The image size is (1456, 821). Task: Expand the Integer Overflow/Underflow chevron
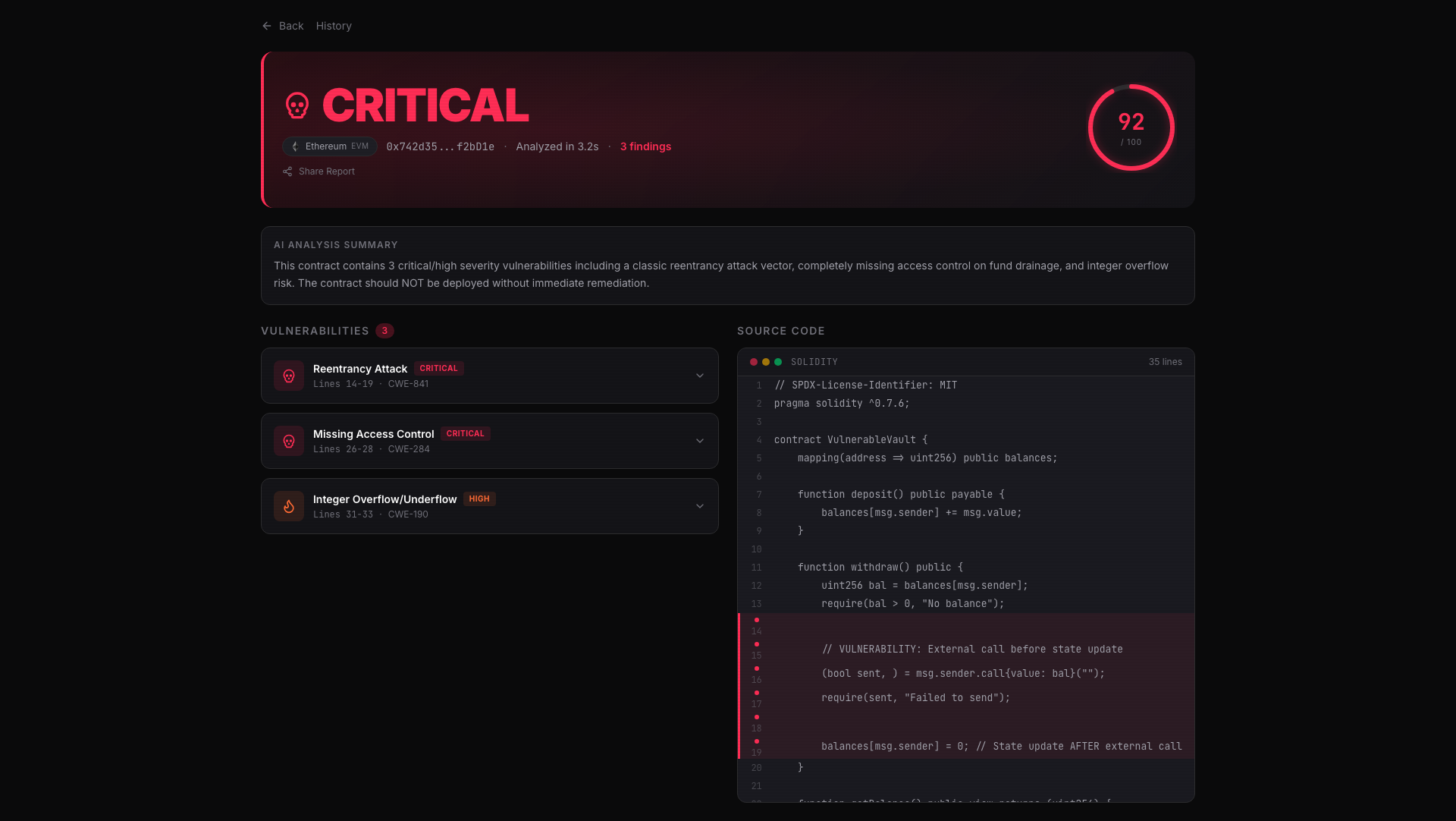click(700, 506)
